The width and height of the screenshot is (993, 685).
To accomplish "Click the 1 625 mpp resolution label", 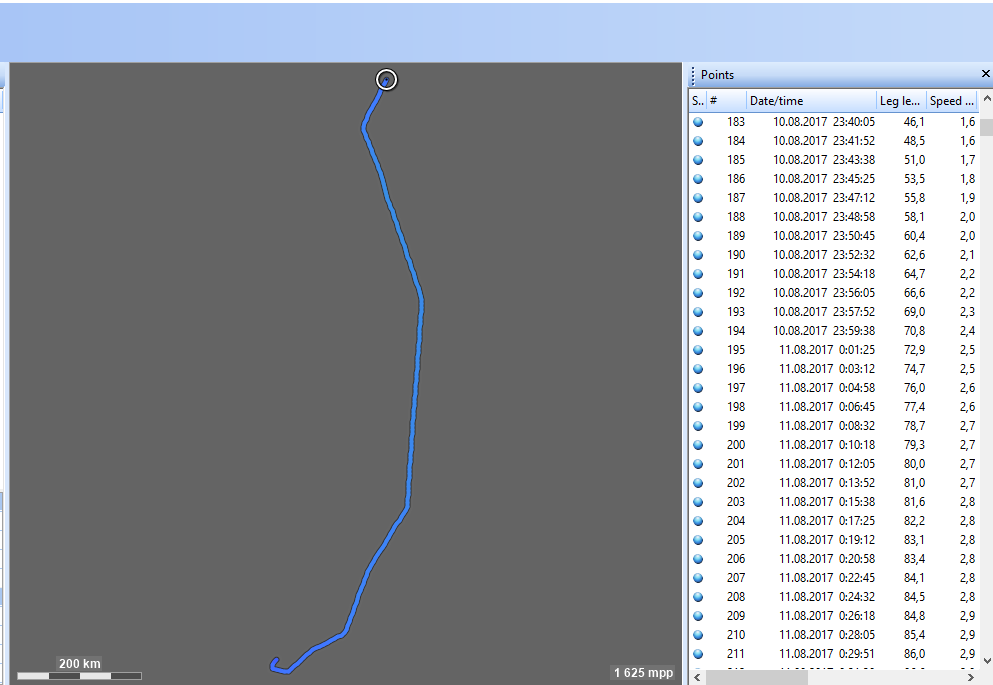I will pyautogui.click(x=643, y=673).
